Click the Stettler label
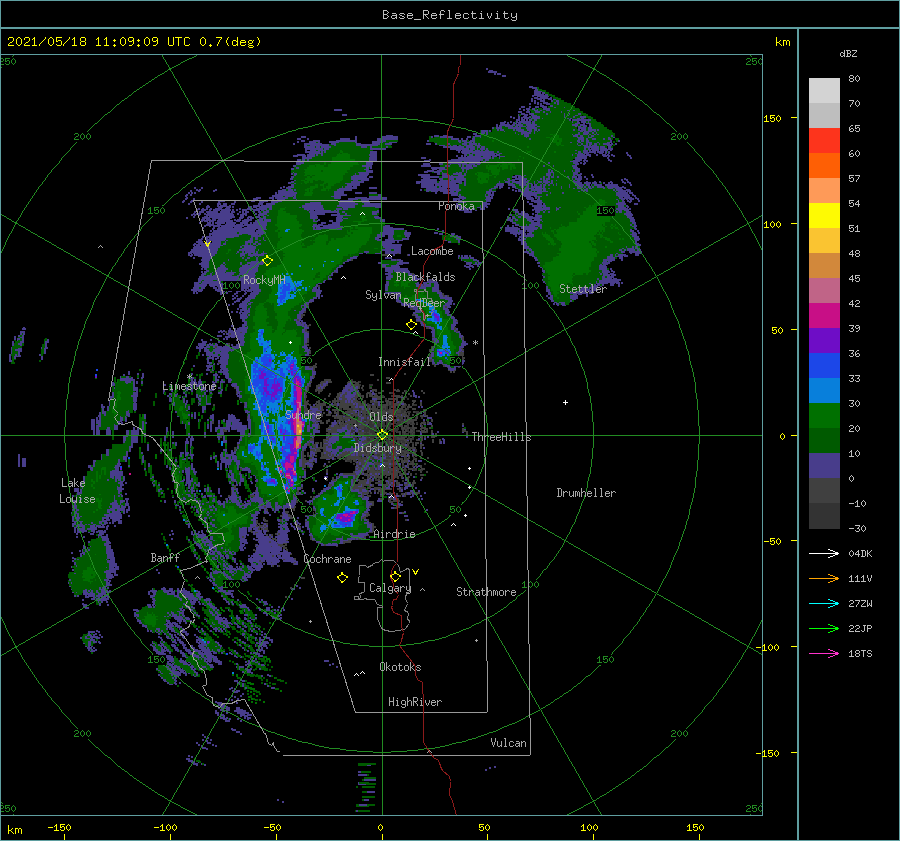900x841 pixels. 583,289
